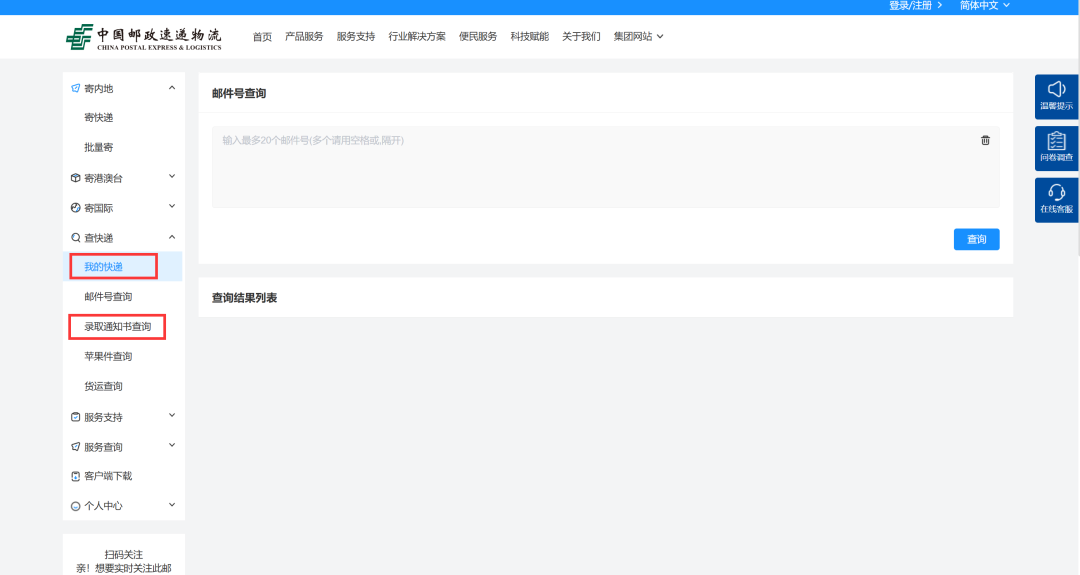1080x575 pixels.
Task: Click the 登录/注册 link
Action: coord(915,6)
